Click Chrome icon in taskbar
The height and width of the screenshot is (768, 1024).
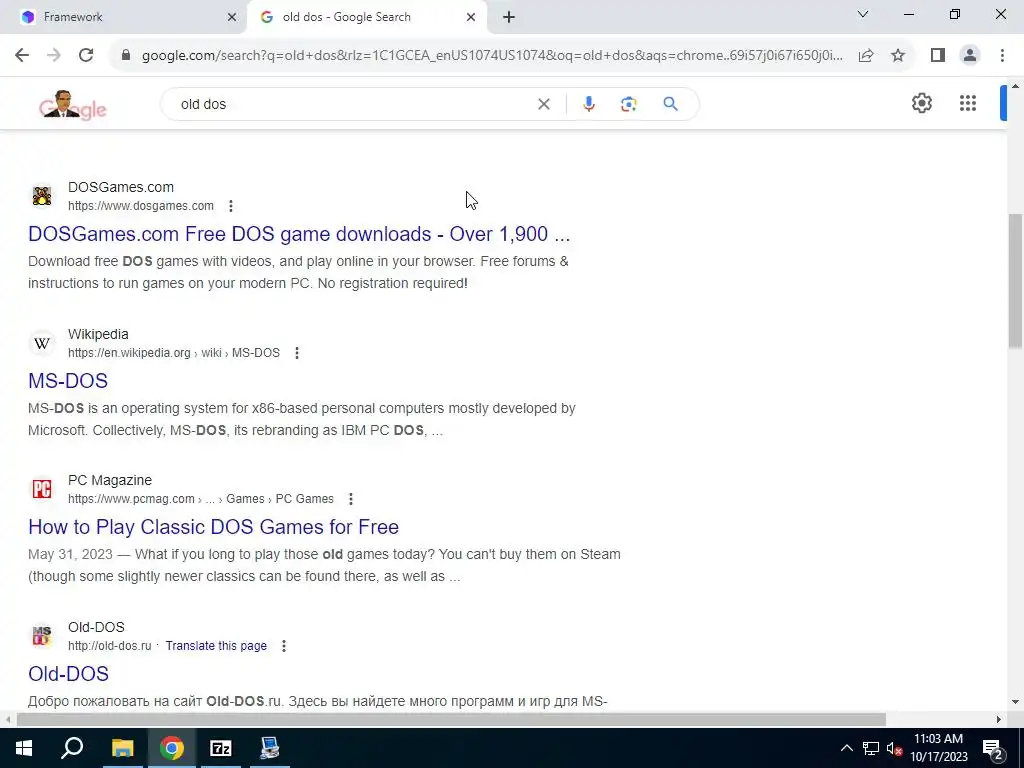(x=172, y=748)
